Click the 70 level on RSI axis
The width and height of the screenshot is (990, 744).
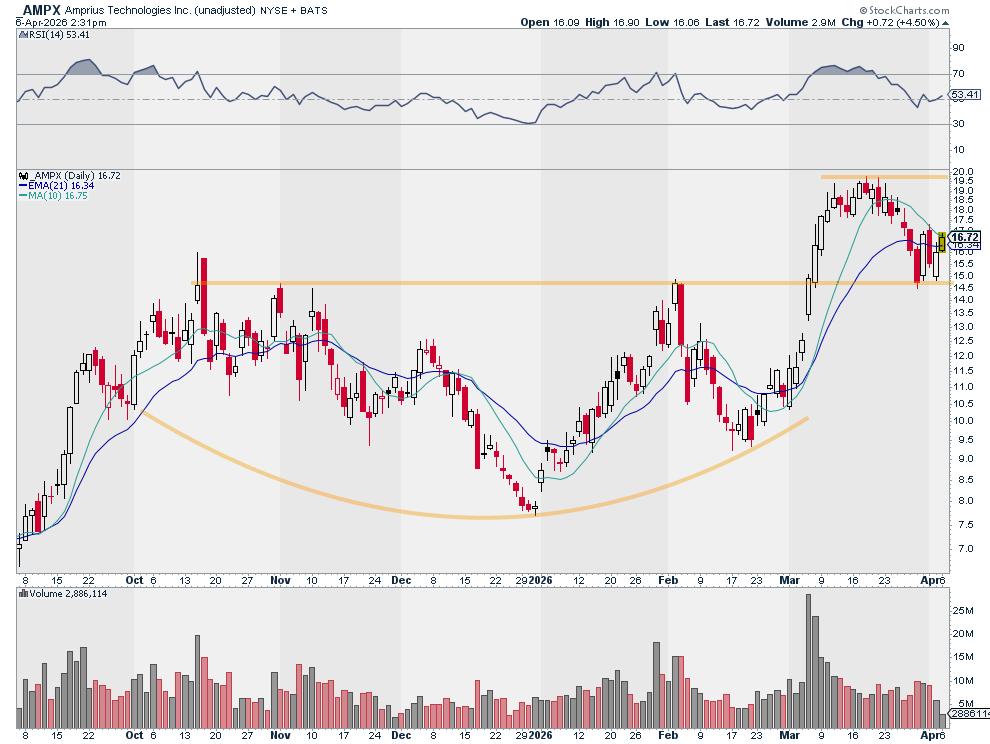pos(958,74)
